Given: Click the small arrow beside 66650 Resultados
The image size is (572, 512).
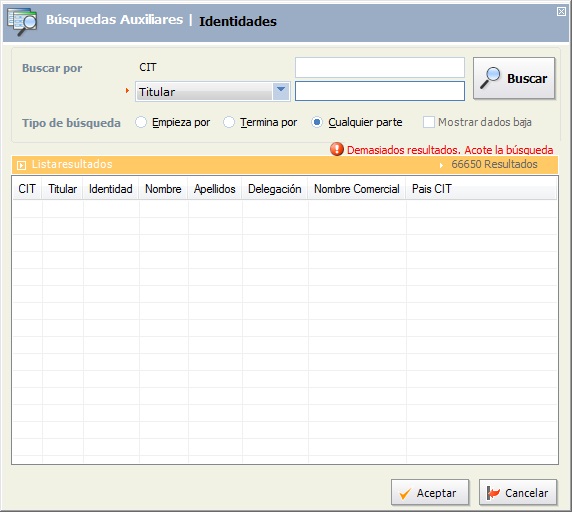Looking at the screenshot, I should 441,165.
